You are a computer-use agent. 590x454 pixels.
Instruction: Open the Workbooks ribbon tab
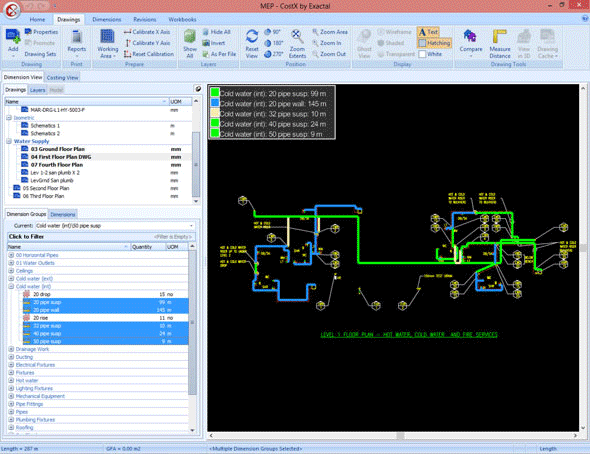(182, 20)
